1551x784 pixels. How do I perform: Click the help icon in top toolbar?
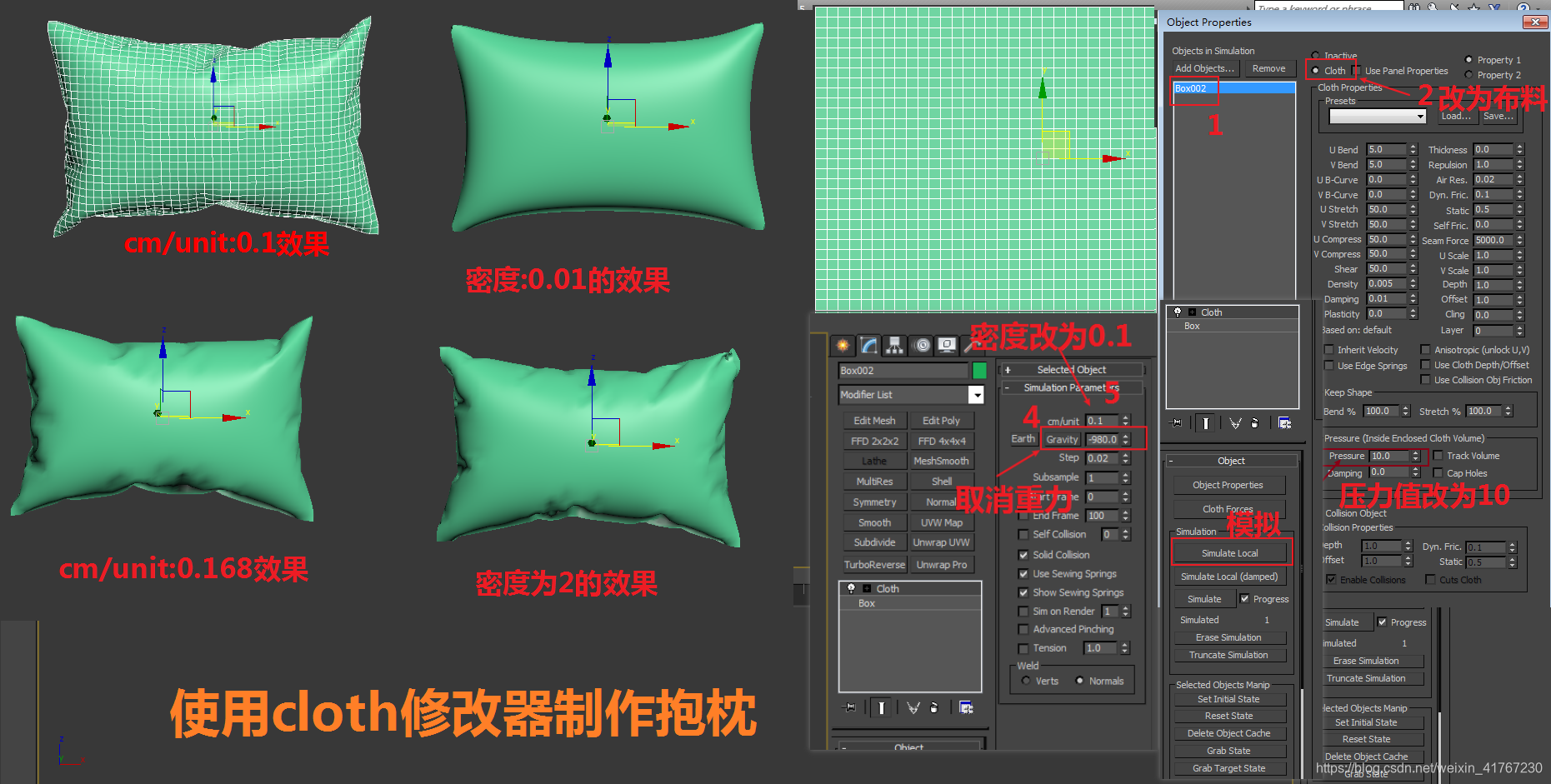point(1523,7)
